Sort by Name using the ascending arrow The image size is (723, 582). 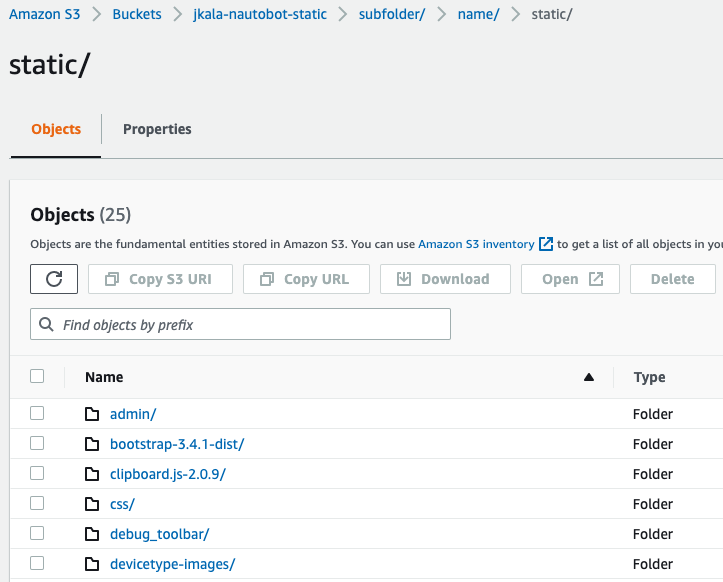tap(589, 377)
